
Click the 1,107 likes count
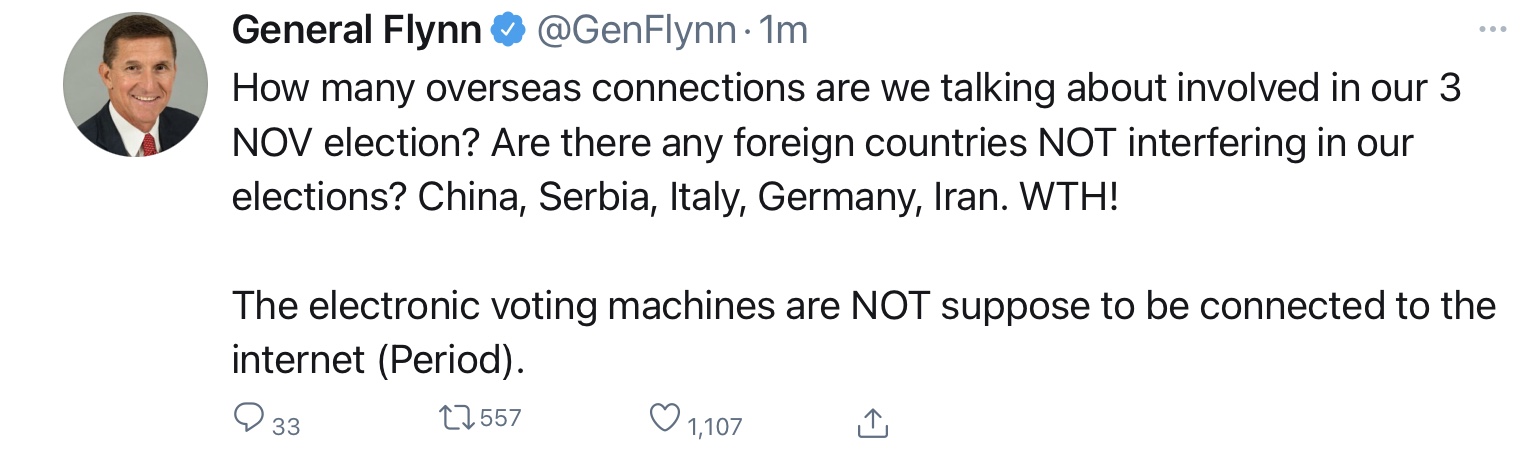click(x=714, y=427)
